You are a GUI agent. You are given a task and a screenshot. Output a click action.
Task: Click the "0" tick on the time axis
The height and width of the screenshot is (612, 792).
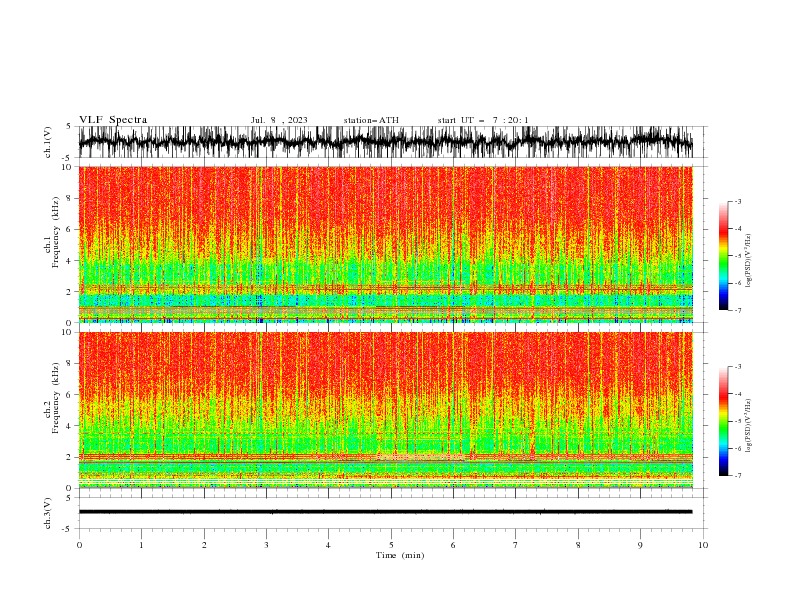[79, 545]
